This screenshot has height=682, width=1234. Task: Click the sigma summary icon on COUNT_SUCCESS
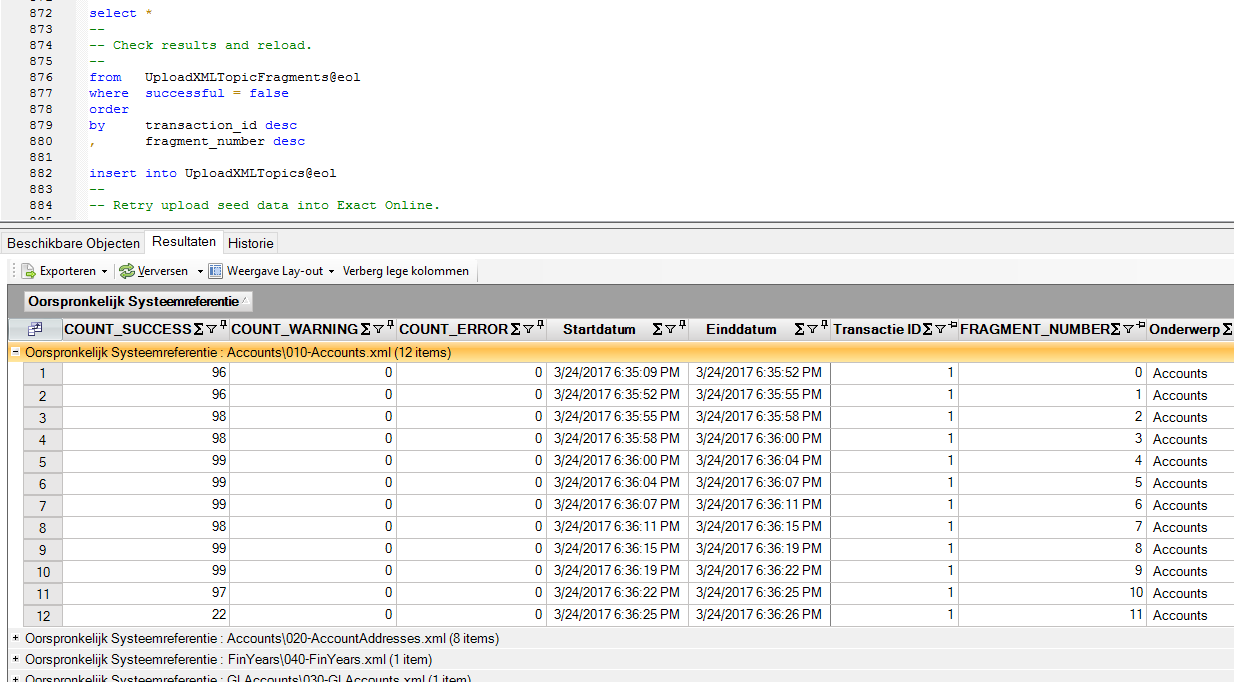coord(198,329)
